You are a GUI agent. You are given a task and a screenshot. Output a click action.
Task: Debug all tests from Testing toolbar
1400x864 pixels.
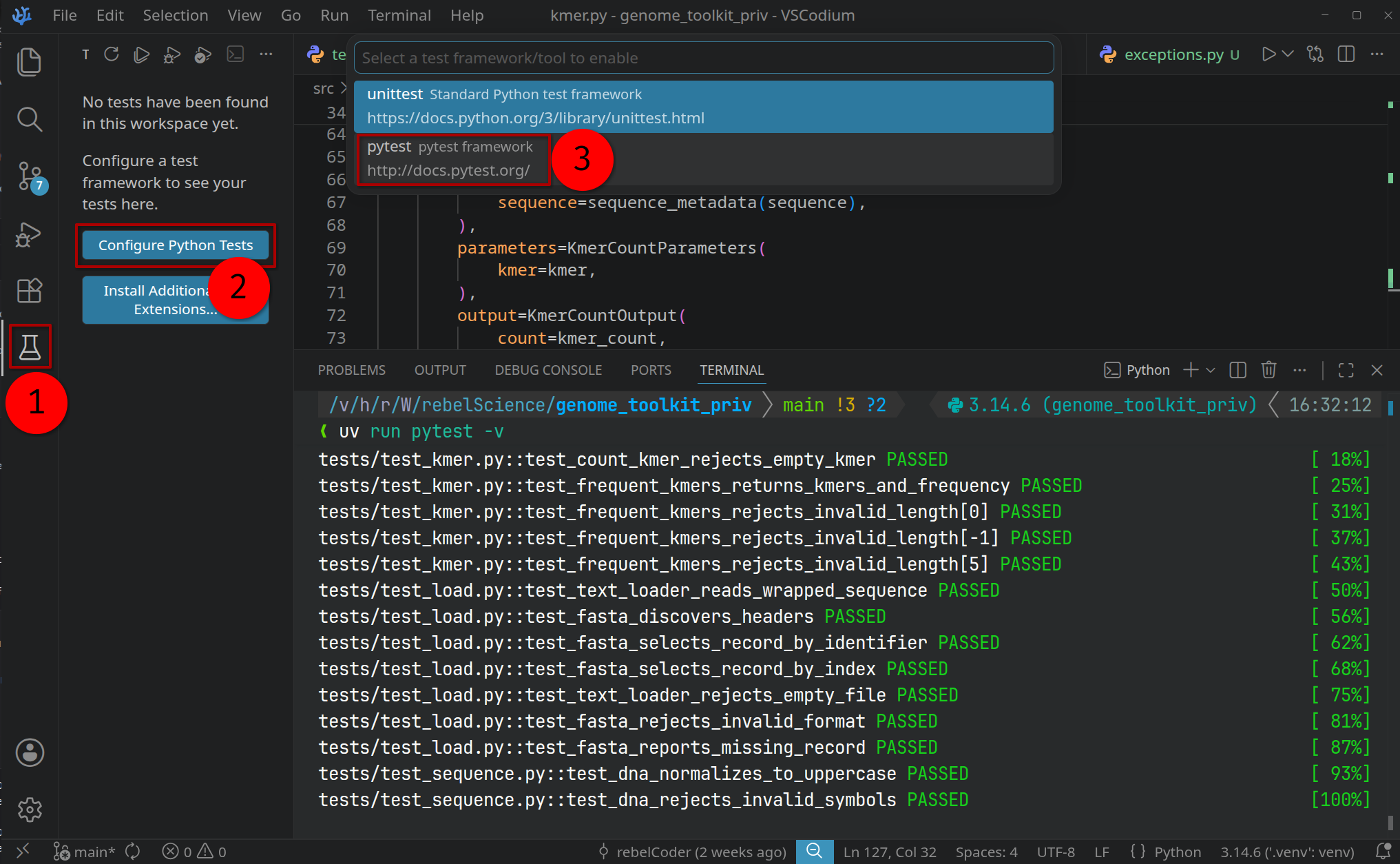[172, 54]
